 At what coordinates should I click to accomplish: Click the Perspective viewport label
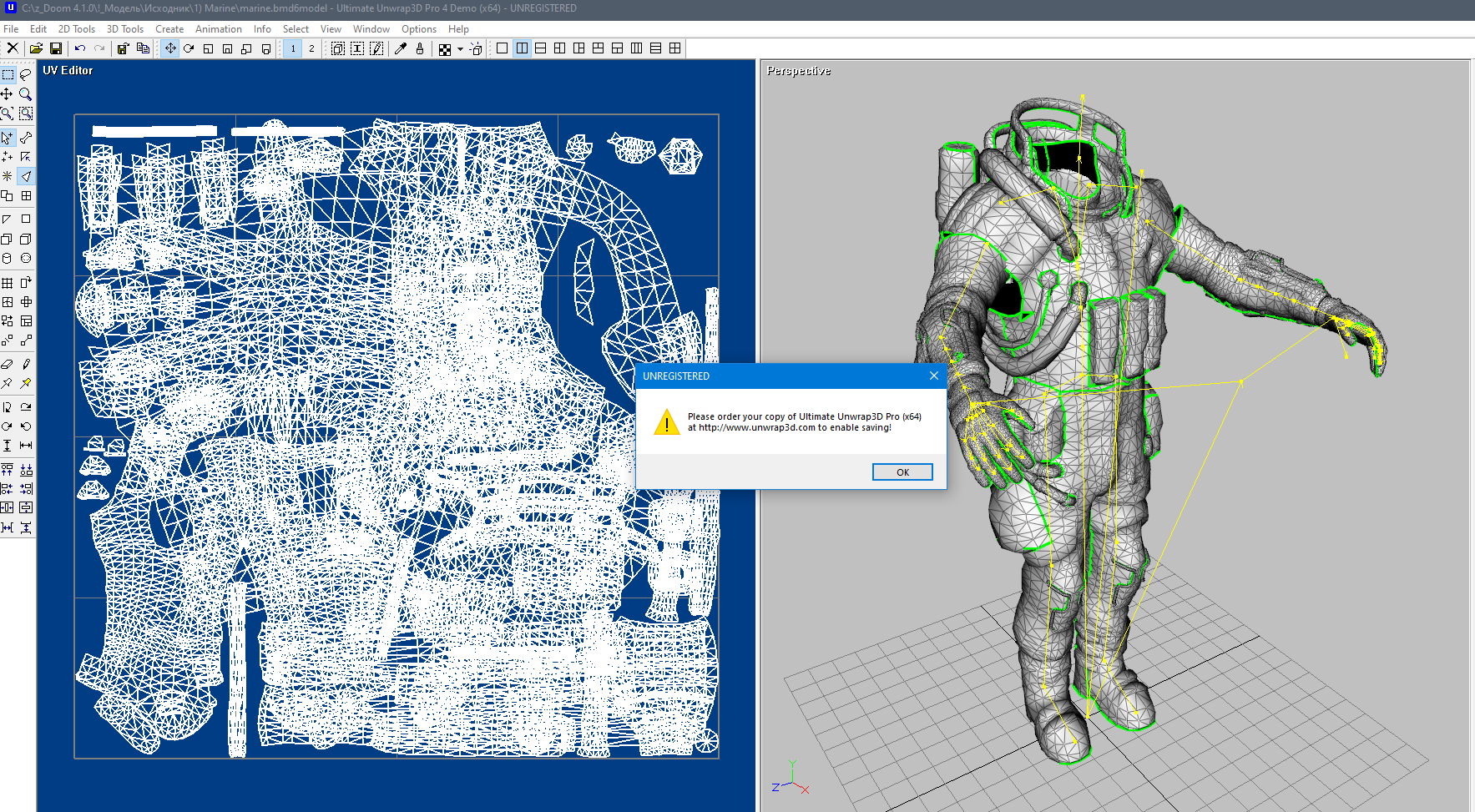pyautogui.click(x=798, y=71)
